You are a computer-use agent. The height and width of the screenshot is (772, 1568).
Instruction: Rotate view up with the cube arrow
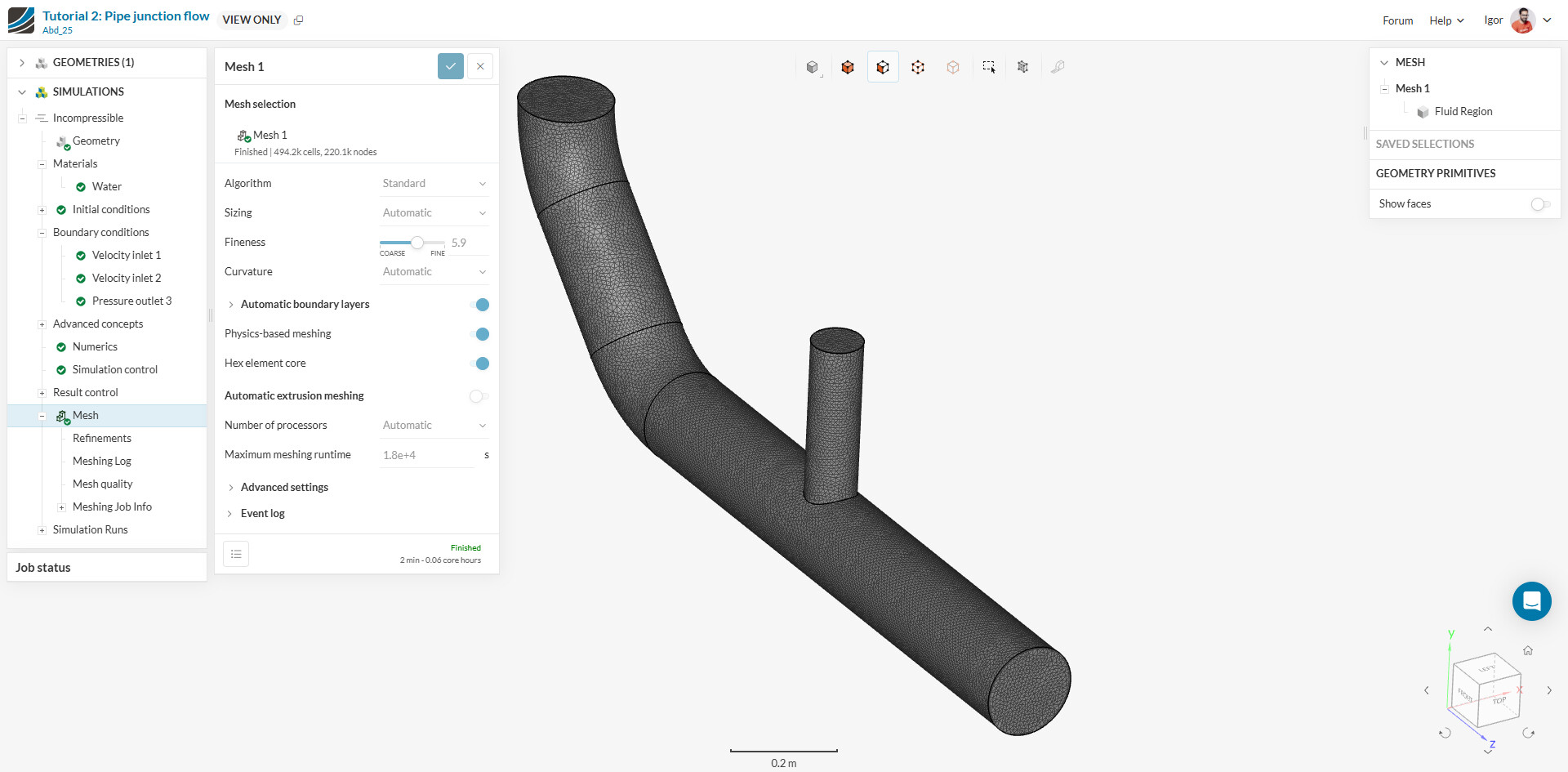[x=1488, y=629]
